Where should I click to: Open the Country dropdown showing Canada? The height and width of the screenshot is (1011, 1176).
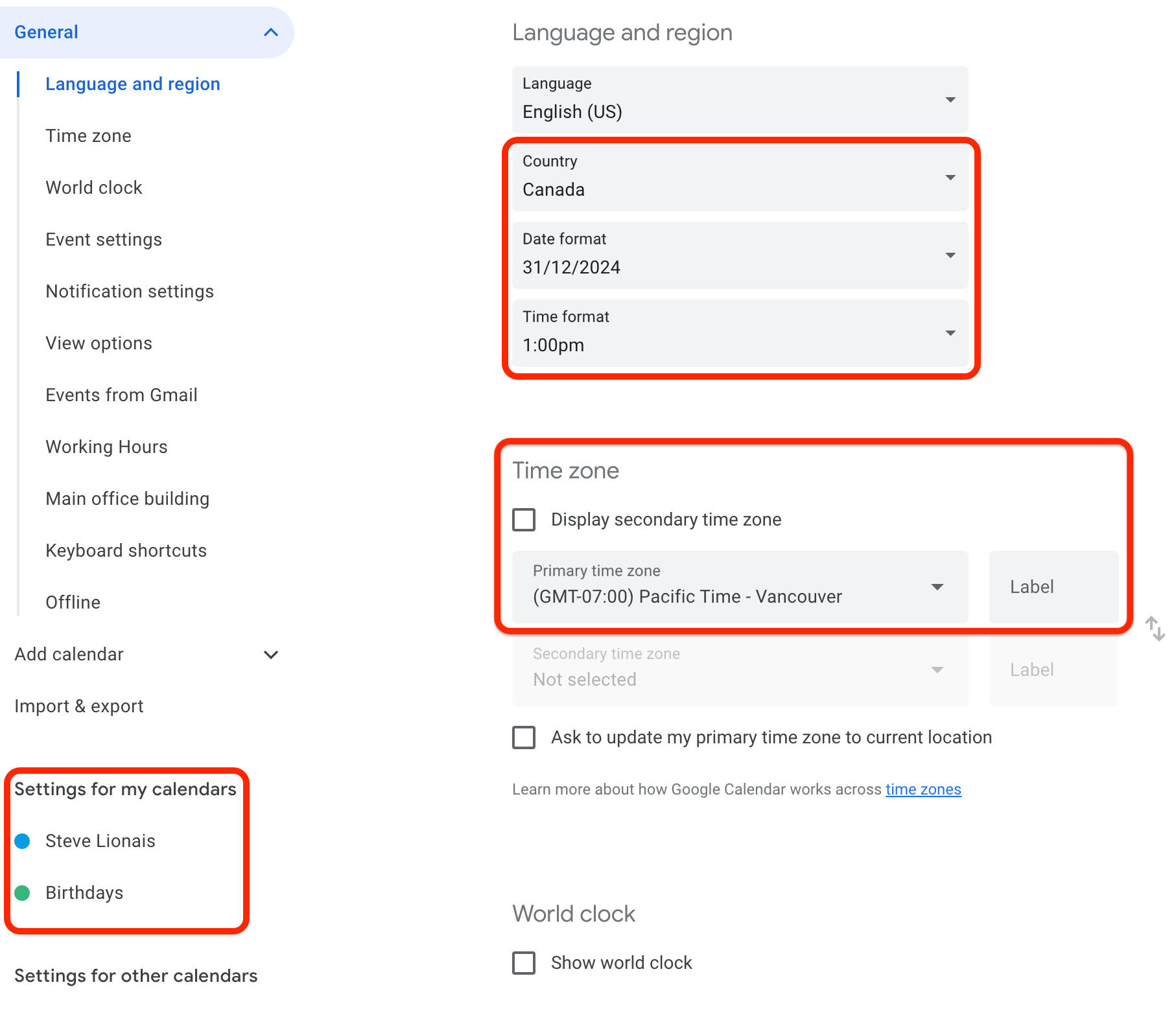point(739,178)
